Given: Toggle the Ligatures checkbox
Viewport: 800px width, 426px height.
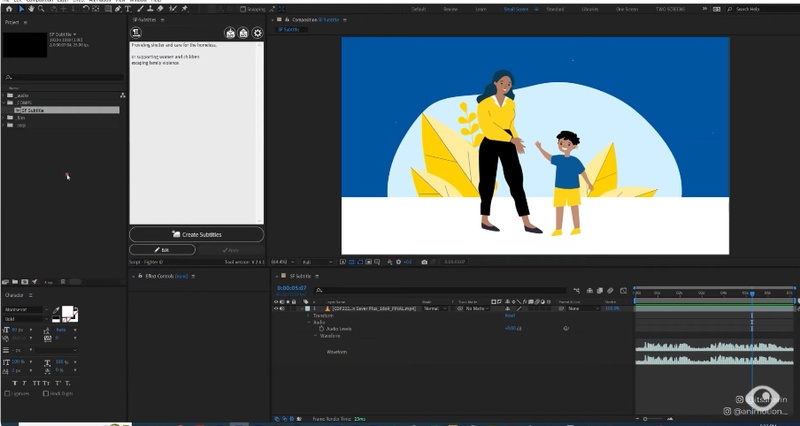Looking at the screenshot, I should point(7,395).
